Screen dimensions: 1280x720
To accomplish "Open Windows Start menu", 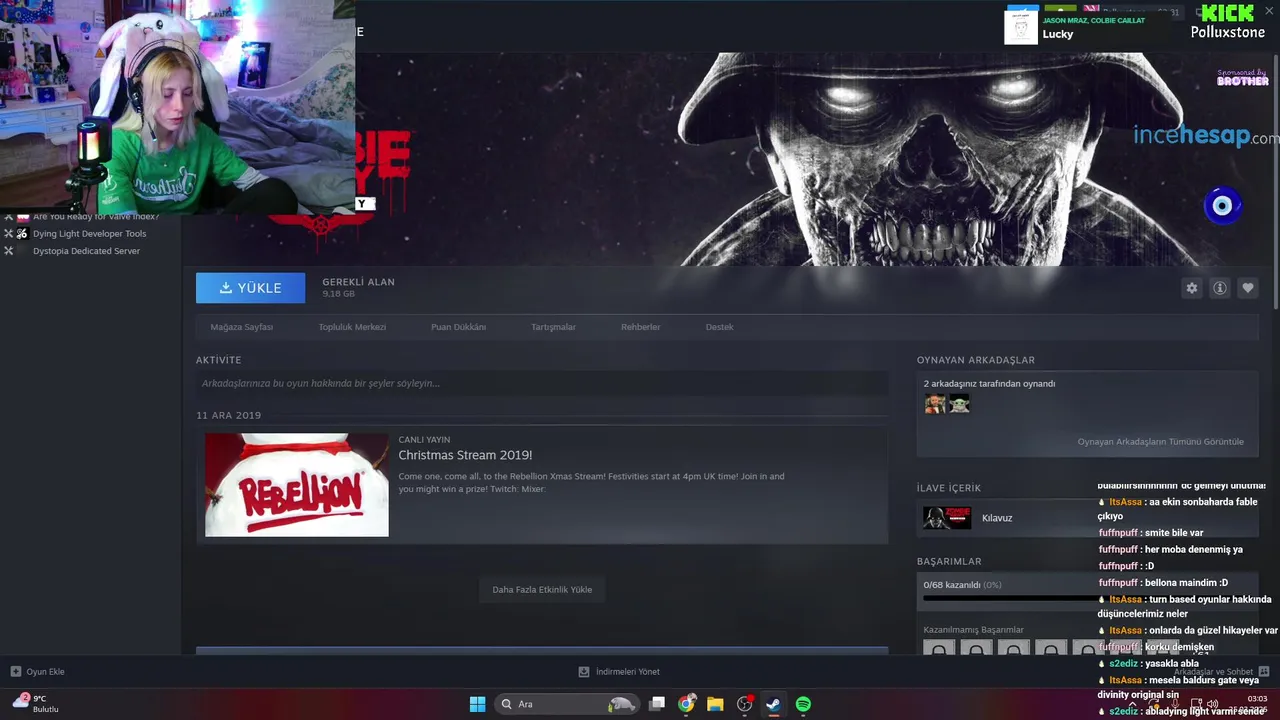I will tap(477, 704).
